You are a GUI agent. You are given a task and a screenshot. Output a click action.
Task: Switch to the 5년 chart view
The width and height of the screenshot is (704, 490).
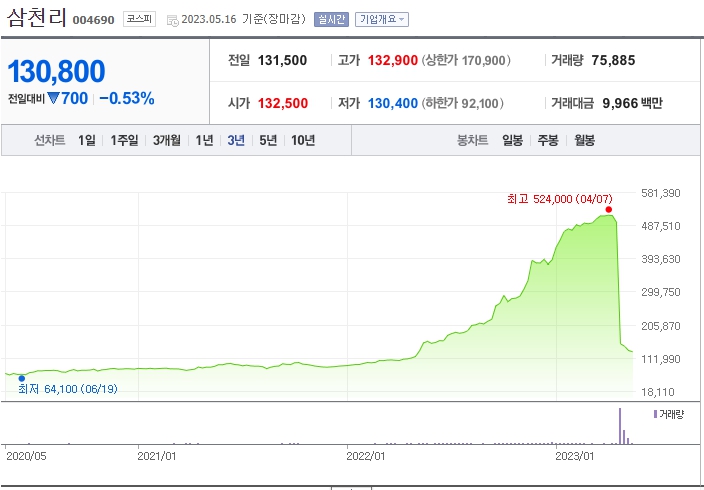point(268,140)
